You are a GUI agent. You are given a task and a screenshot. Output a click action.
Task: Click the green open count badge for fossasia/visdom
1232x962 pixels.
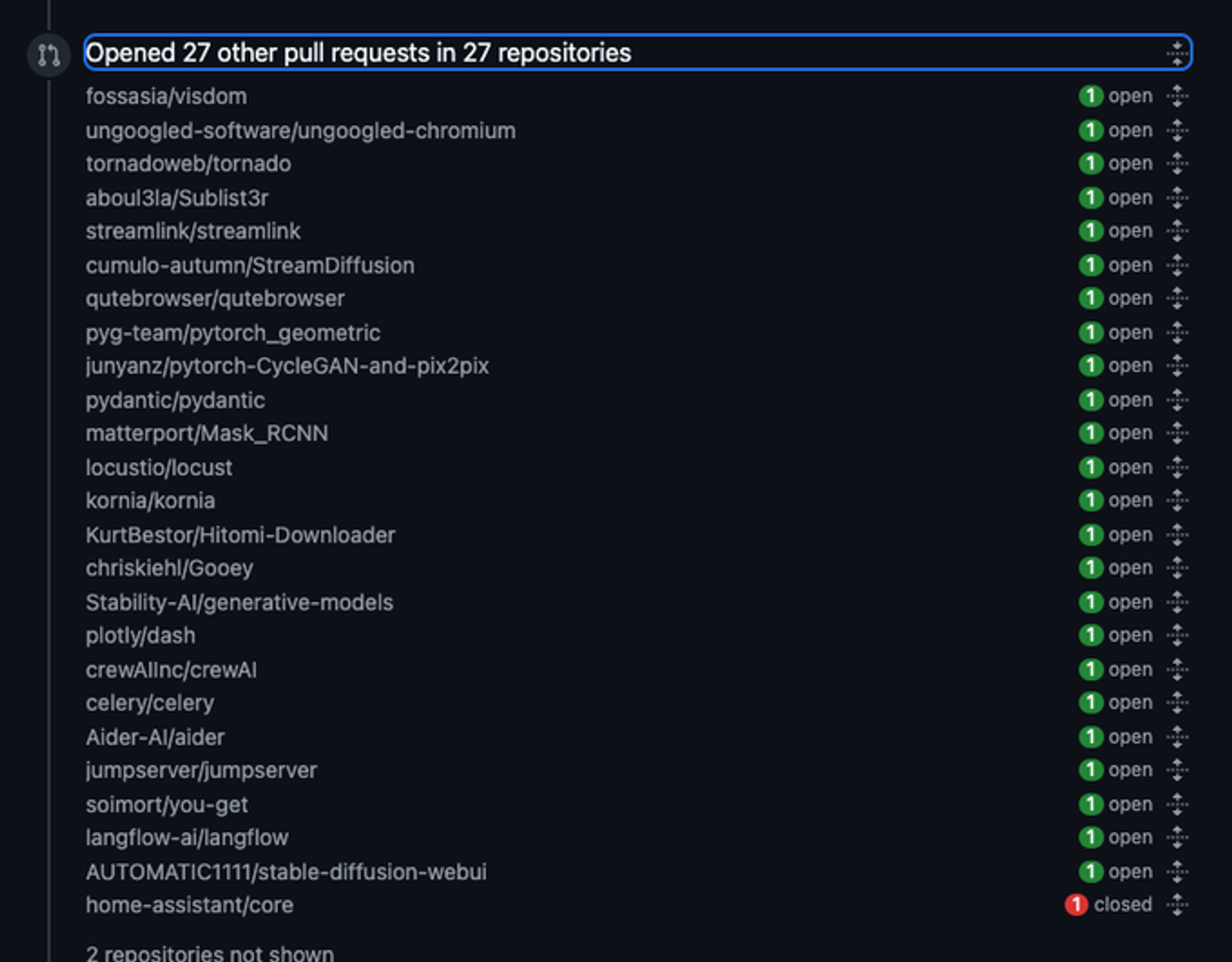pyautogui.click(x=1090, y=96)
